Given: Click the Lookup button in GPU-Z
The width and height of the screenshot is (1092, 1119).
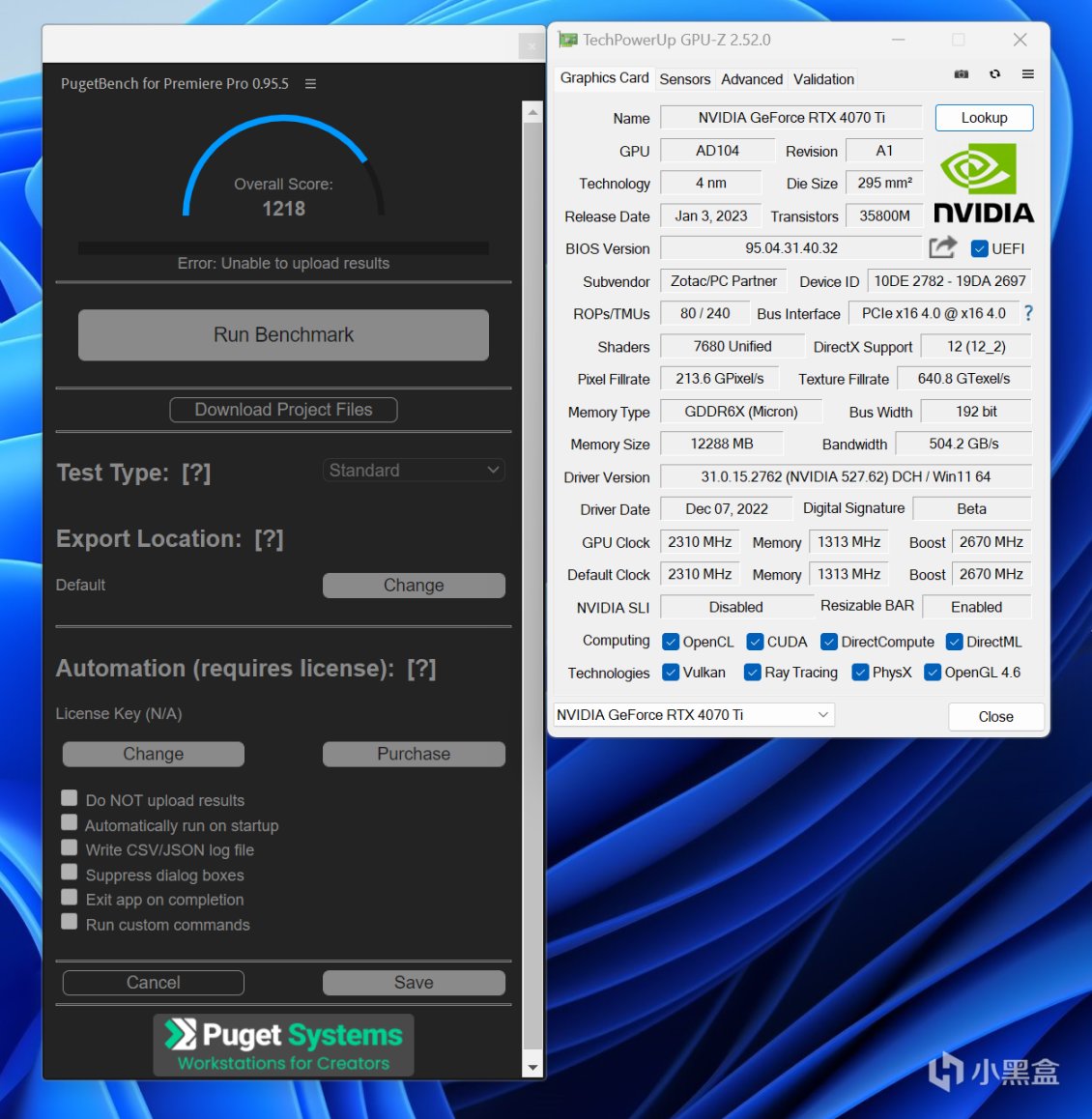Looking at the screenshot, I should 984,118.
